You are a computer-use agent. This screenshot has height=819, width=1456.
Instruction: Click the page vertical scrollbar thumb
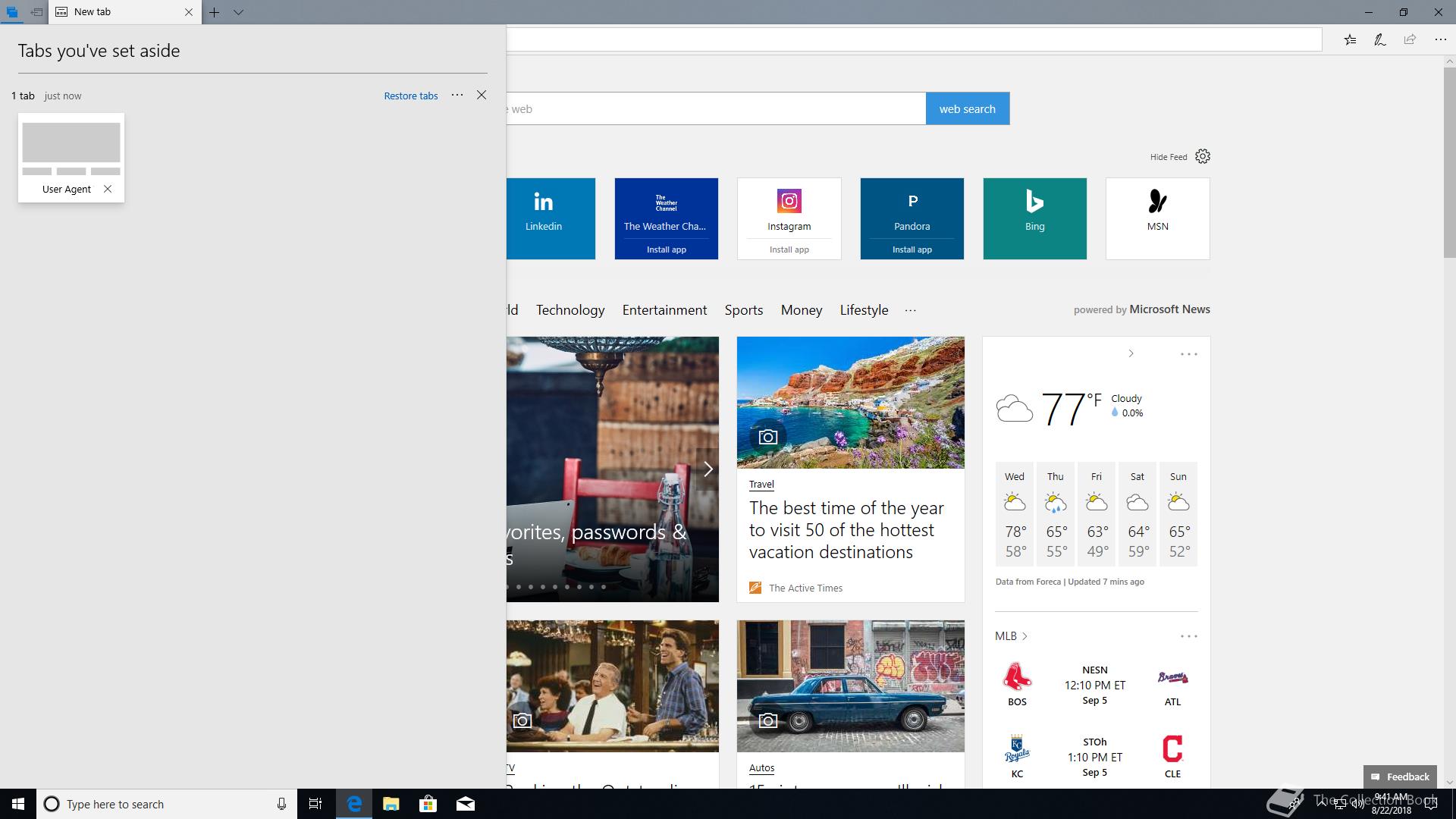[x=1449, y=162]
